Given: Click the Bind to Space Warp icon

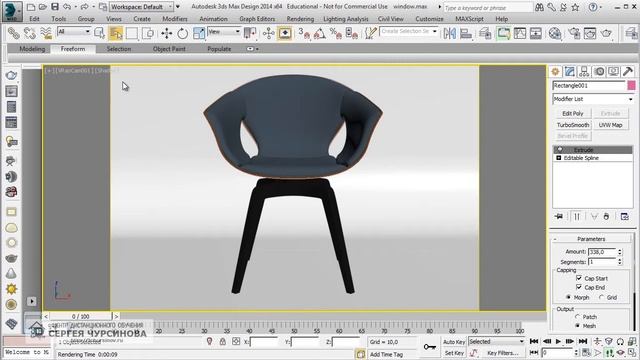Looking at the screenshot, I should coord(46,33).
